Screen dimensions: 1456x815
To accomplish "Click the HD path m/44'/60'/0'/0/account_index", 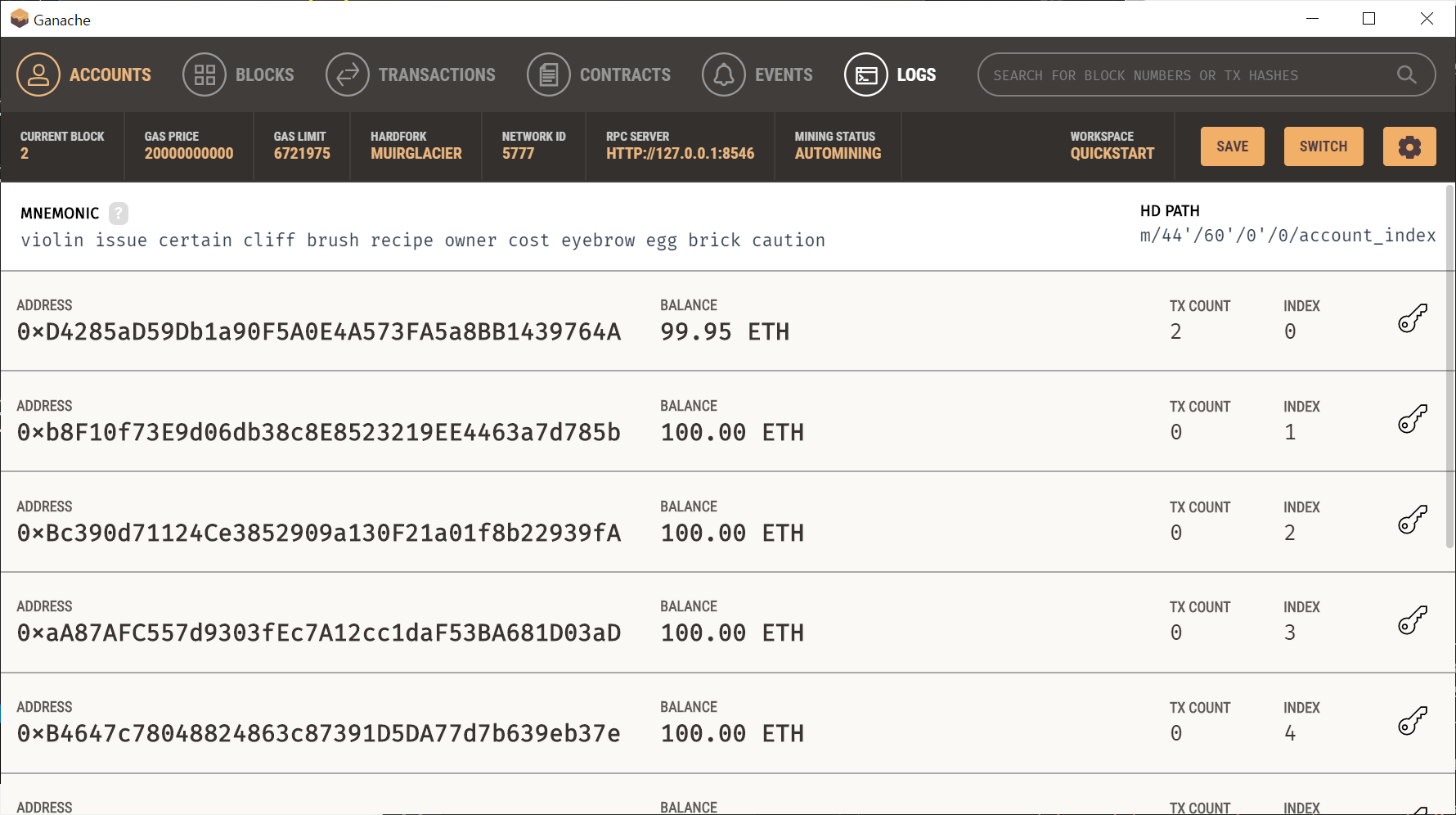I will pyautogui.click(x=1287, y=236).
